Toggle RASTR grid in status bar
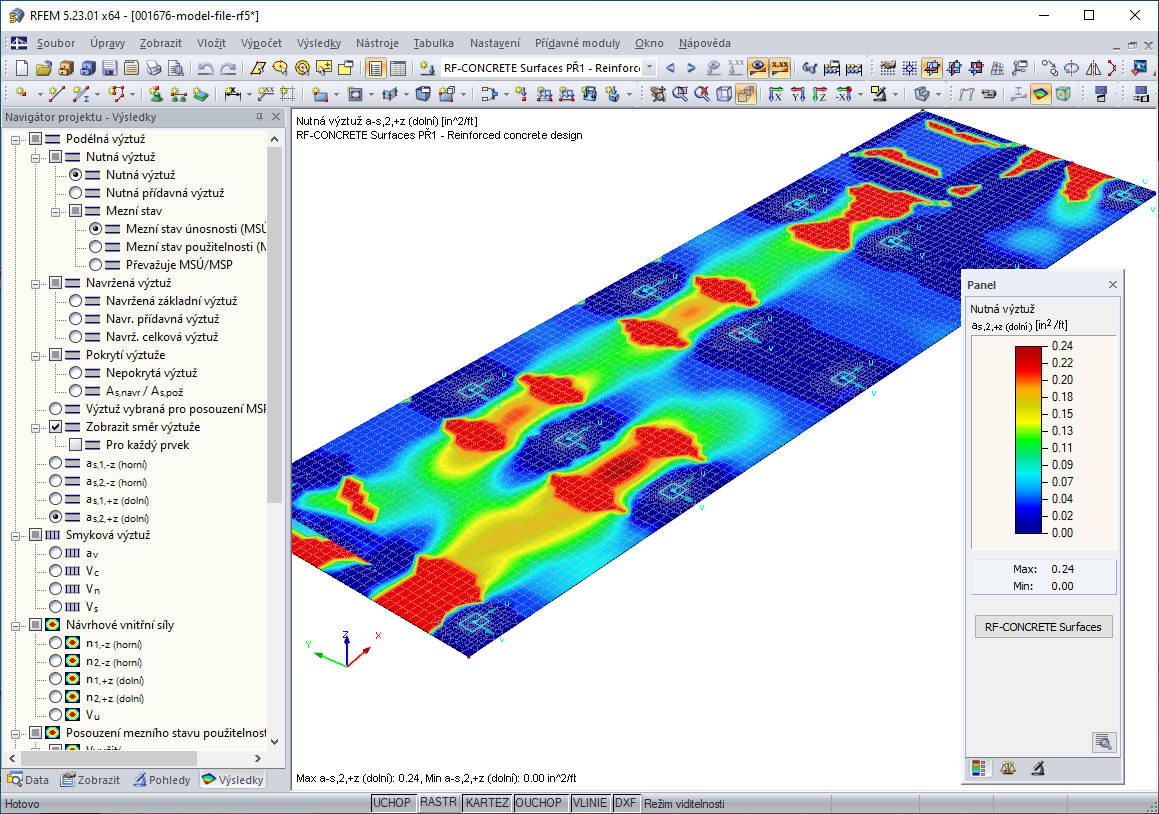Screen dimensions: 1159x814 click(438, 803)
